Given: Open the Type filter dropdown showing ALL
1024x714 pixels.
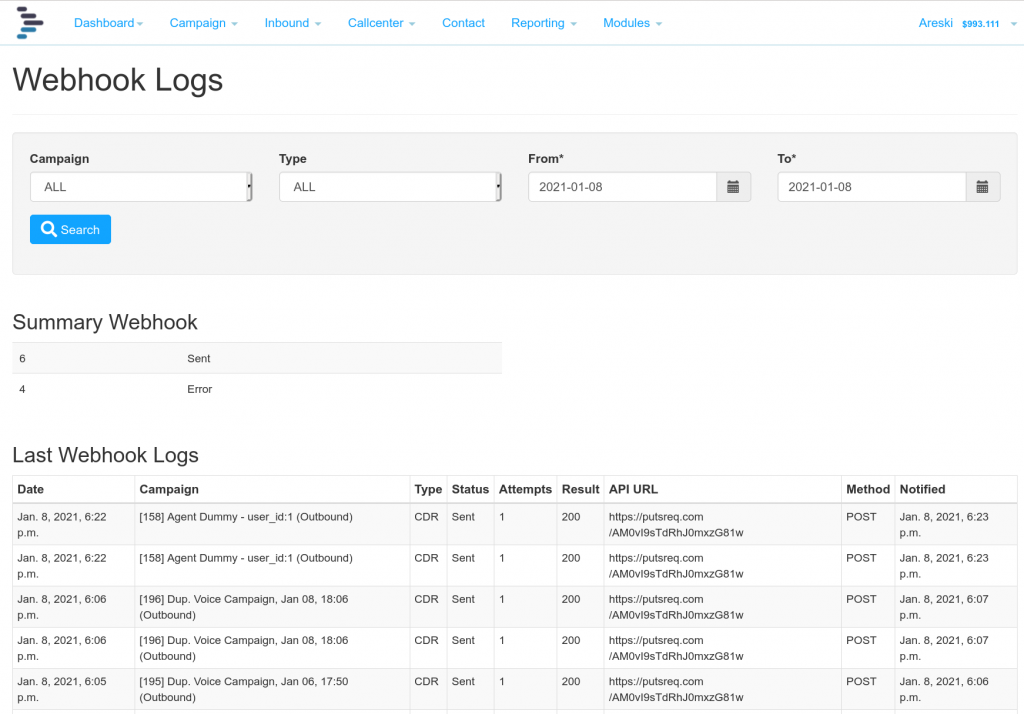Looking at the screenshot, I should [390, 186].
